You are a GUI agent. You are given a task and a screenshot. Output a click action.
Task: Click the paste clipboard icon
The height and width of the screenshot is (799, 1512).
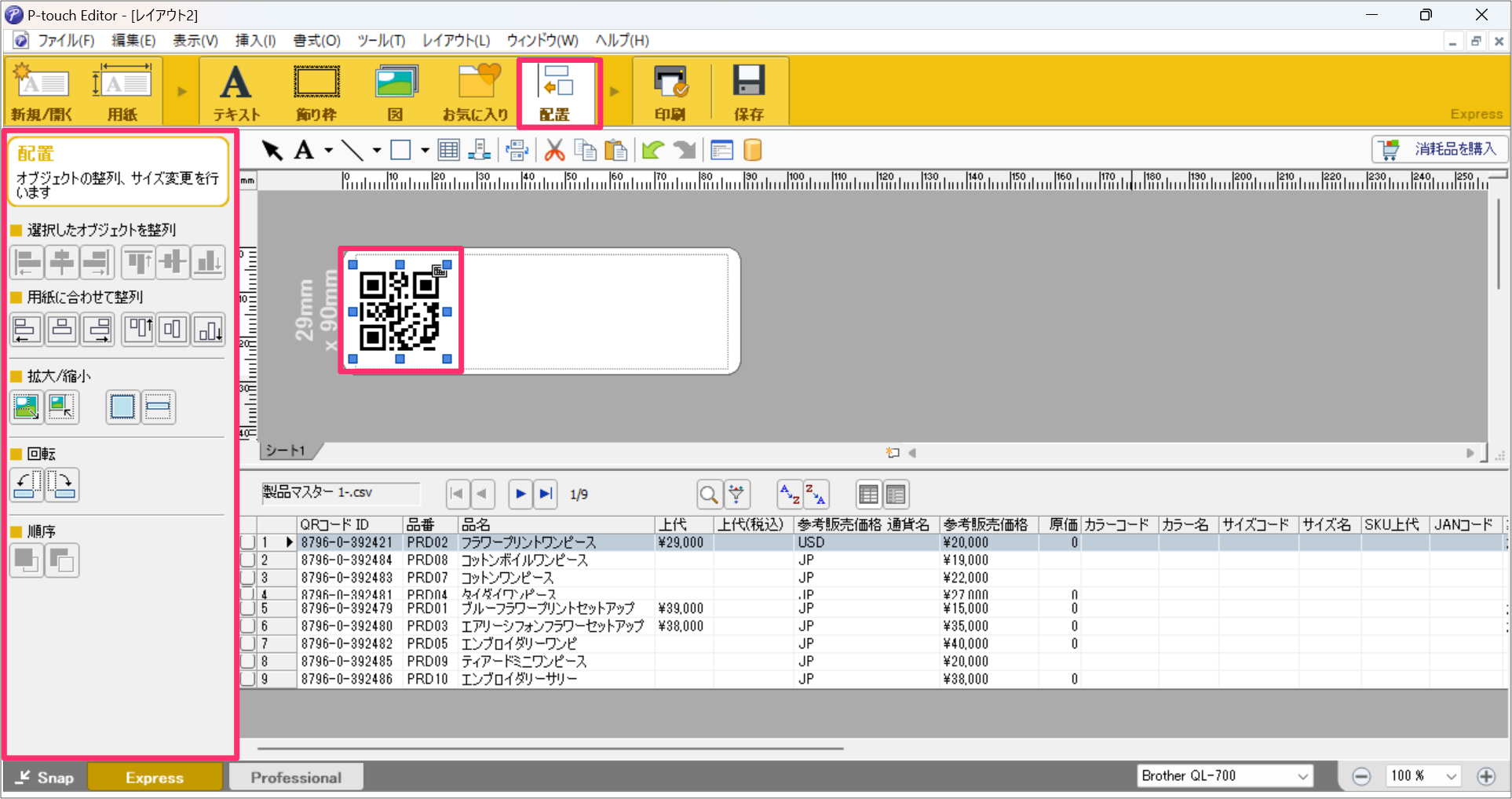616,150
